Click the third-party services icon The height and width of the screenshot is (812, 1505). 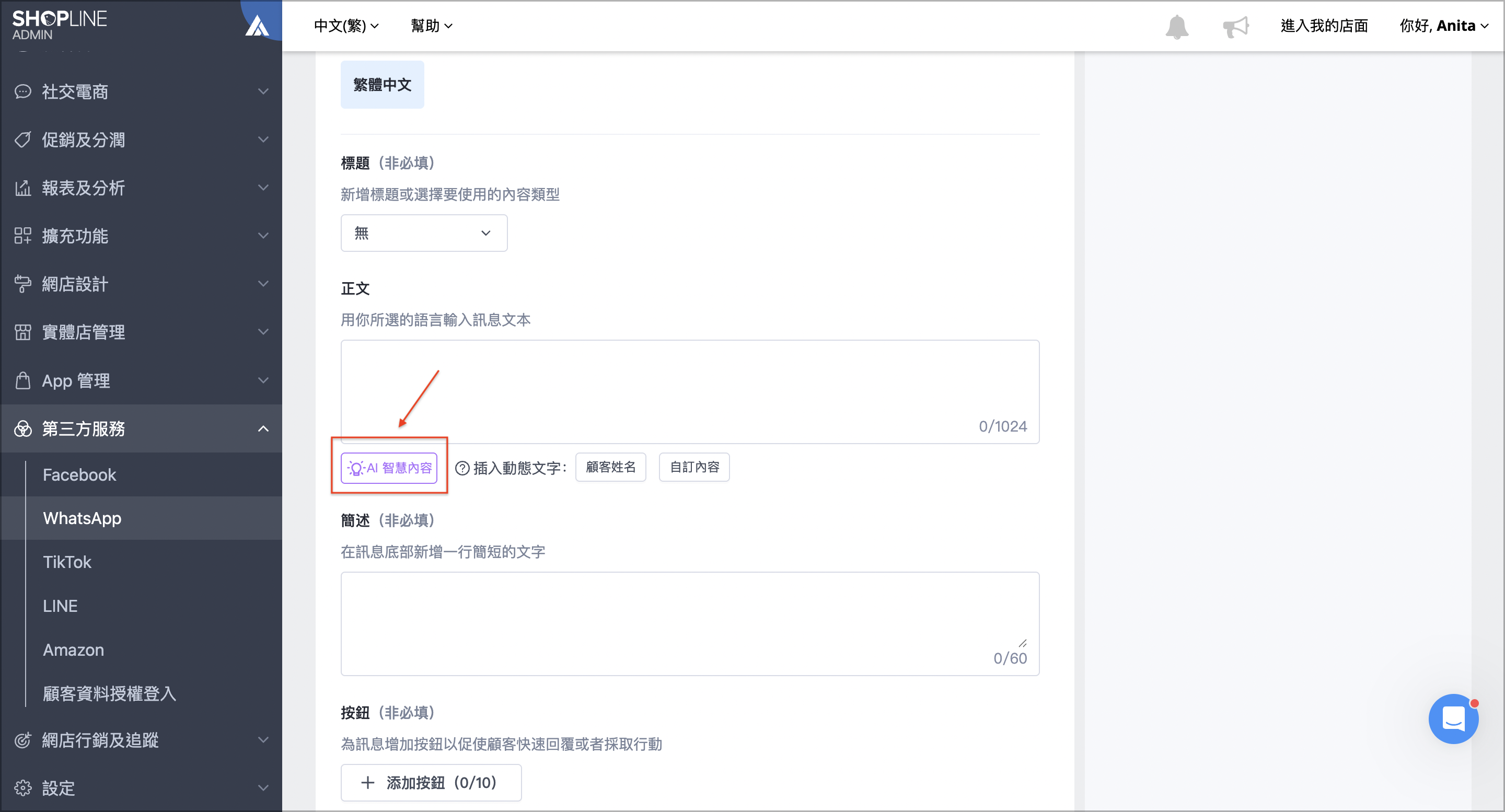point(23,429)
